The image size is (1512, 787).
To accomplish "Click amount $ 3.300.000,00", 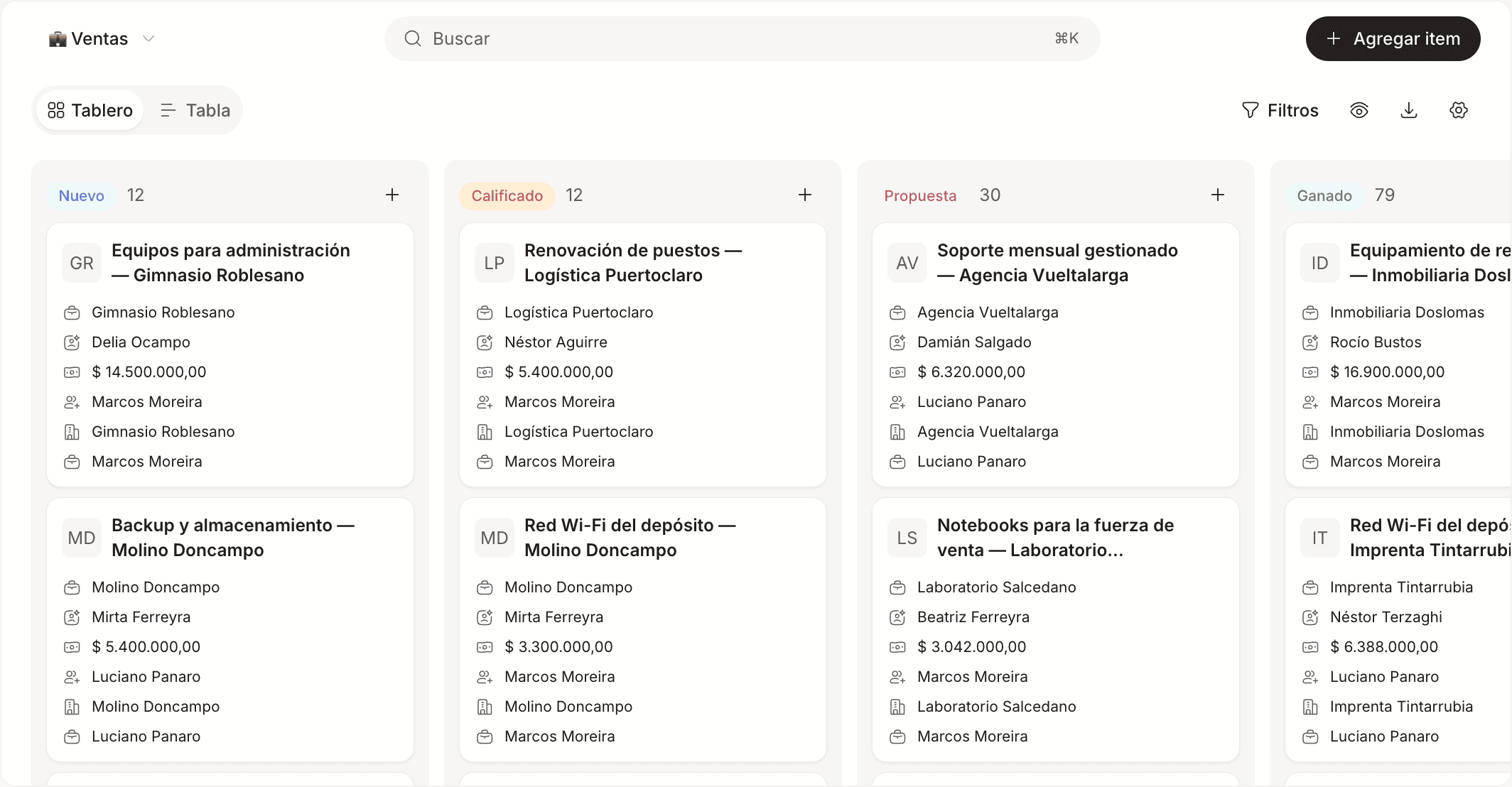I will 558,647.
